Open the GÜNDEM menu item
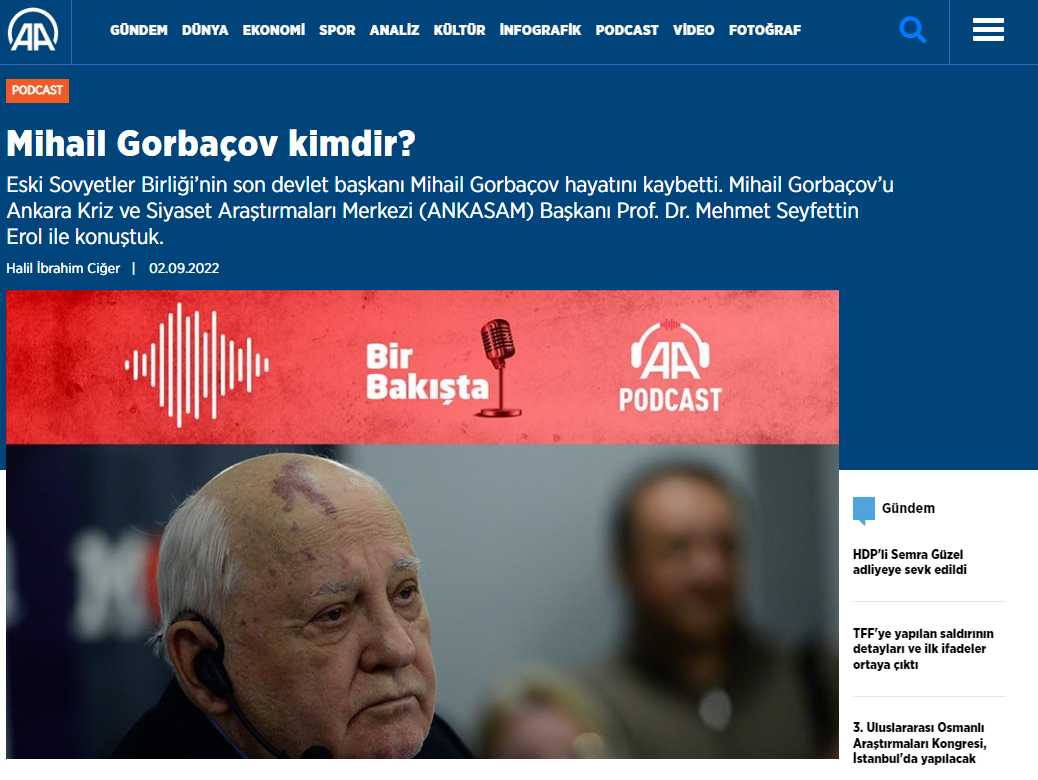Screen dimensions: 1038x780 [x=138, y=30]
